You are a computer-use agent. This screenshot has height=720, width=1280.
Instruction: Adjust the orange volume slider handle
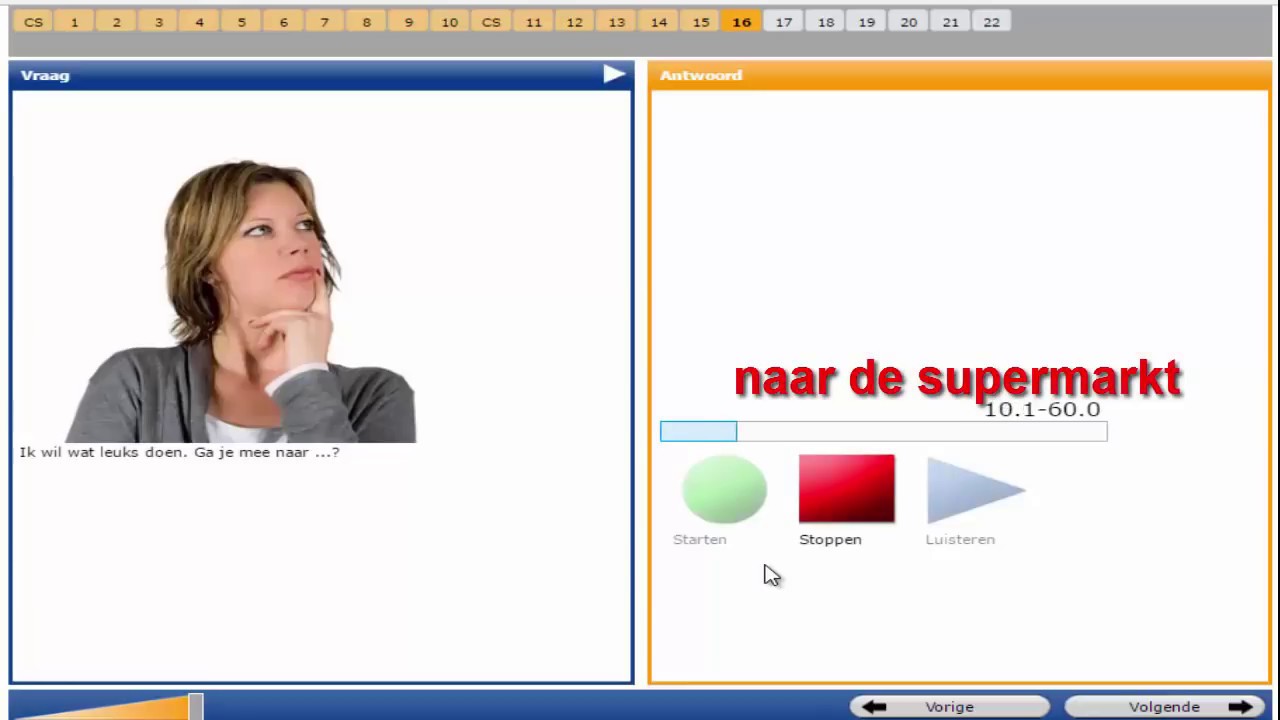pos(196,707)
